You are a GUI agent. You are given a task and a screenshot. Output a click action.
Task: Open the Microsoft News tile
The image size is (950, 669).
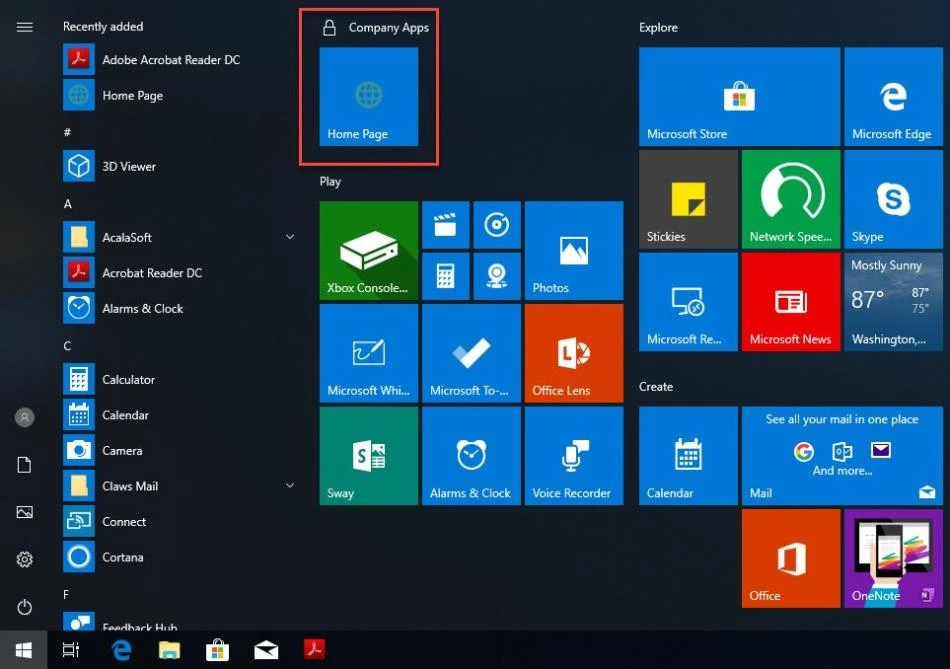tap(790, 301)
